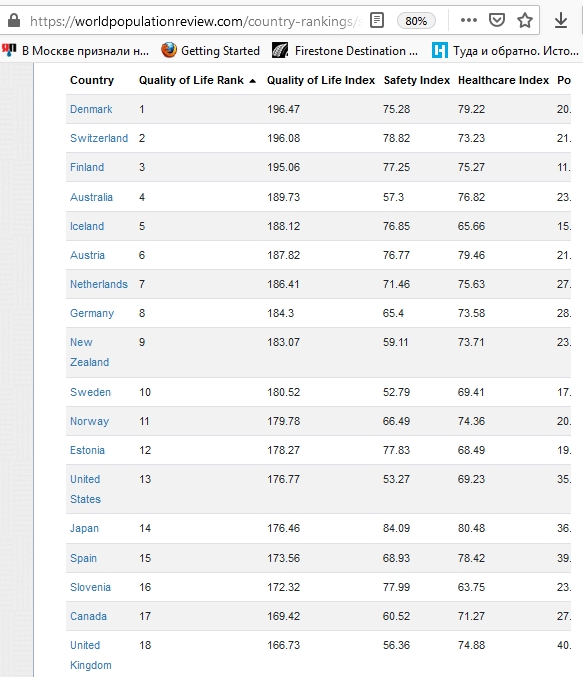
Task: Open the Switzerland country link
Action: pyautogui.click(x=99, y=138)
